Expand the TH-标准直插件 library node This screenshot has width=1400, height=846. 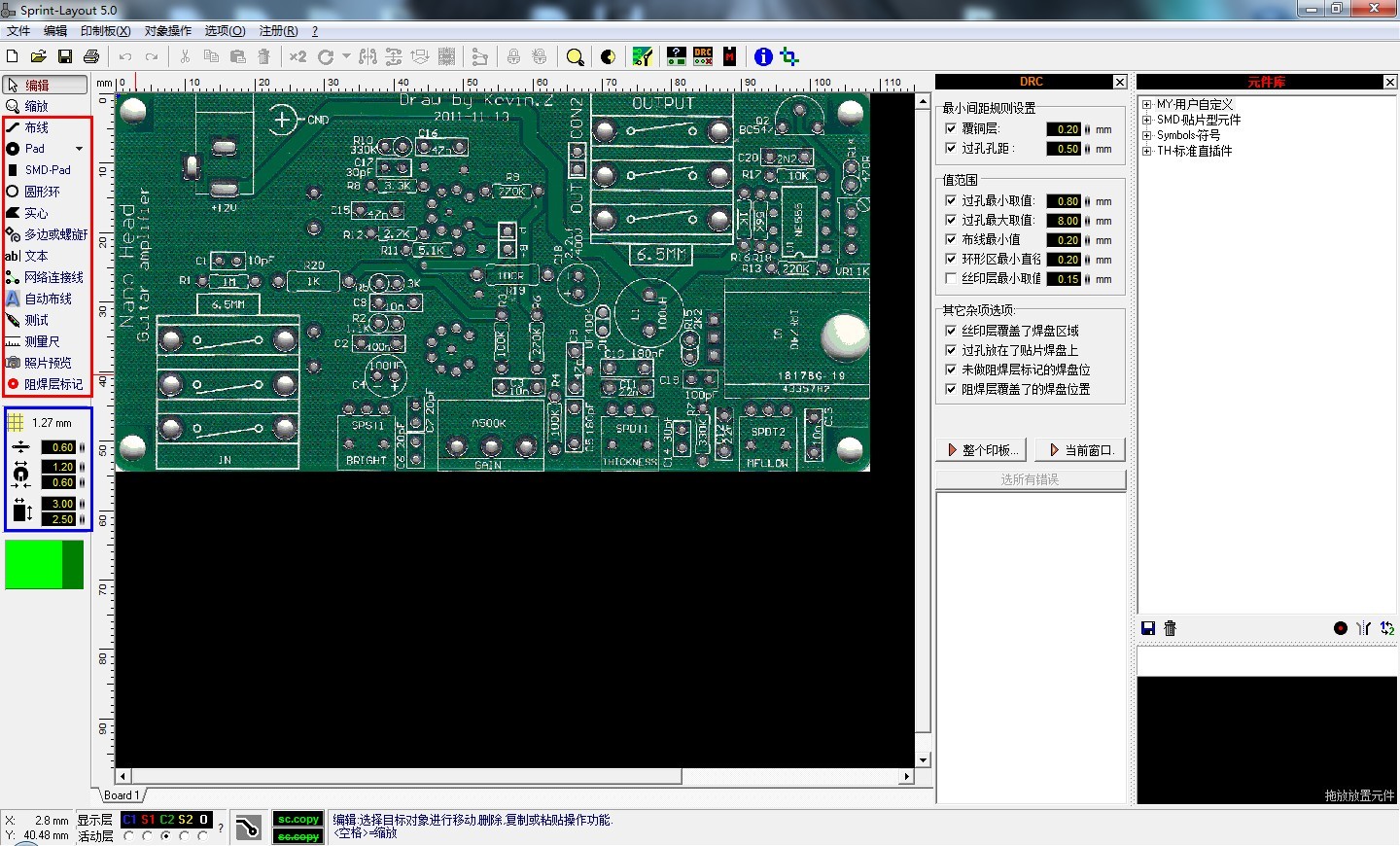click(1146, 151)
